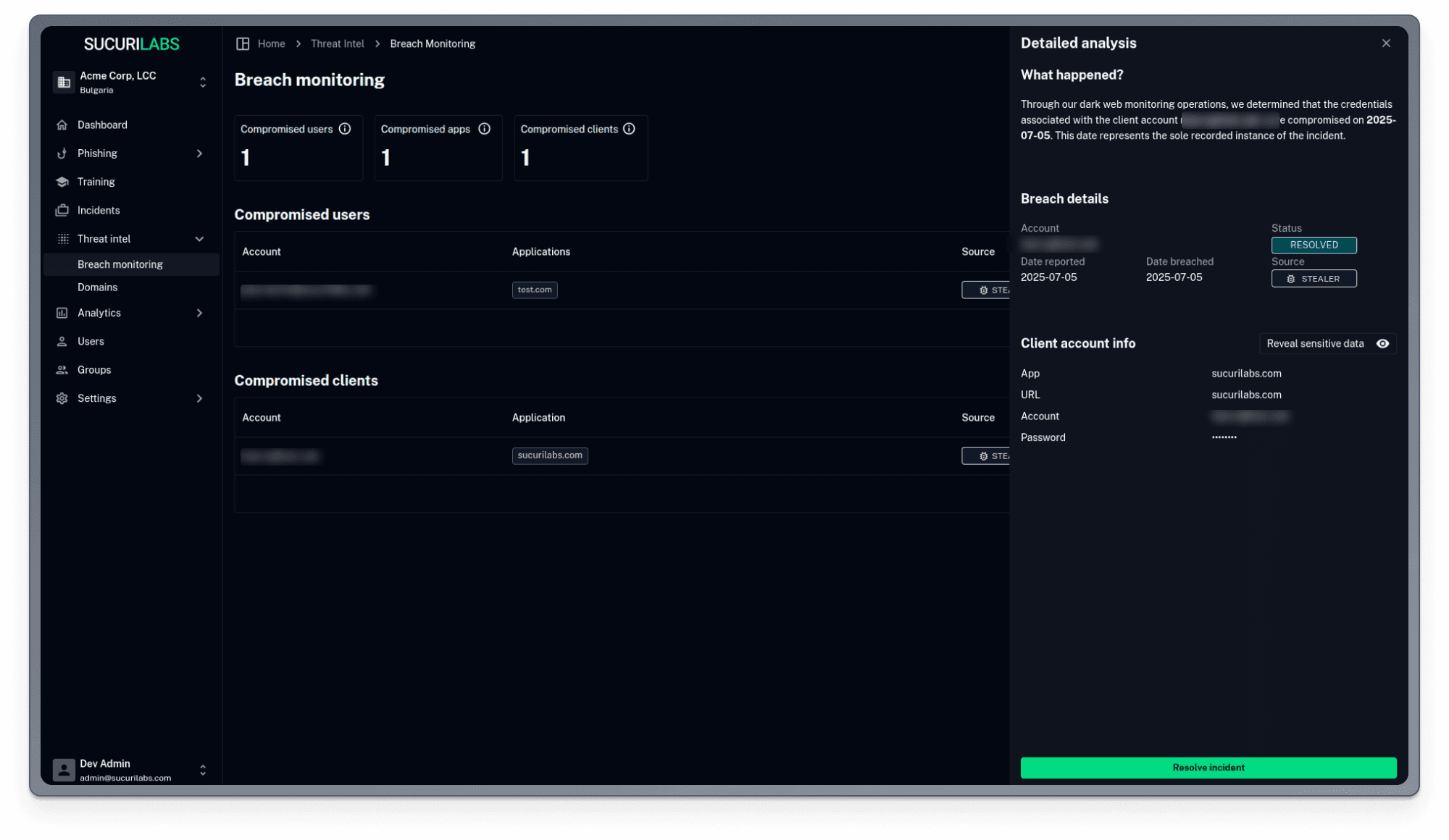Click the Training graduation cap icon
Image resolution: width=1449 pixels, height=840 pixels.
tap(62, 182)
